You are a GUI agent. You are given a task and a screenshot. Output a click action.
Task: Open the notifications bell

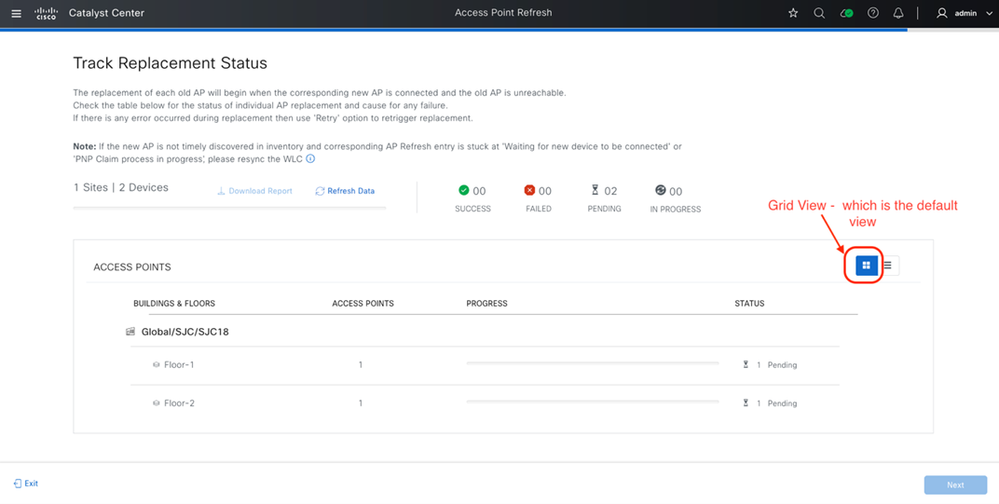pos(898,13)
